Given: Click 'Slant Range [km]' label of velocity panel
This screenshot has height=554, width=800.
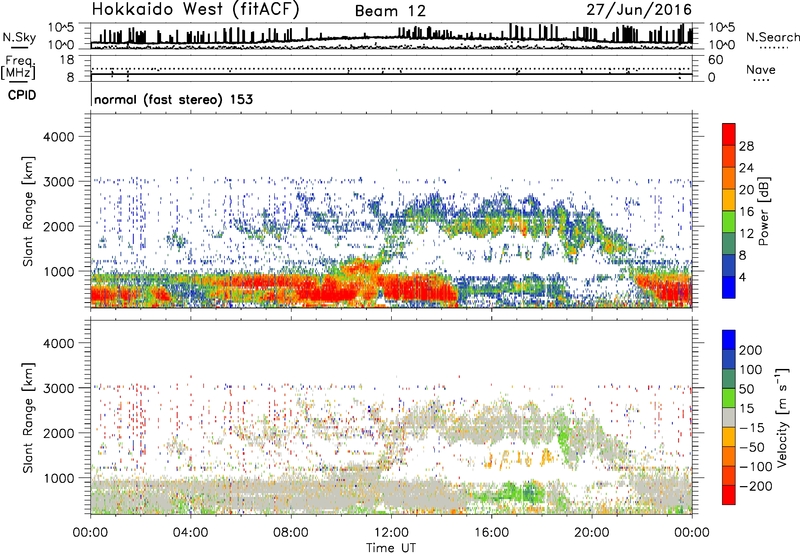Looking at the screenshot, I should (x=28, y=418).
